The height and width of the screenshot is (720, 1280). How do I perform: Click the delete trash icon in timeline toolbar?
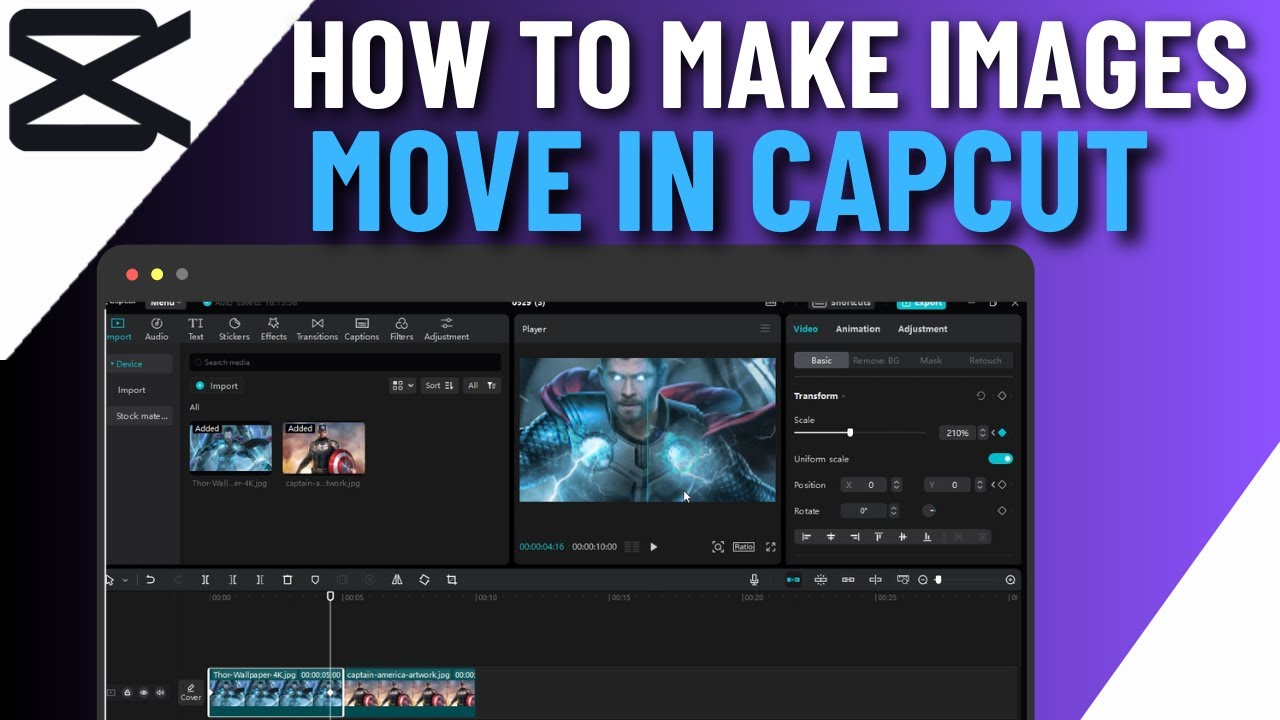(x=287, y=579)
